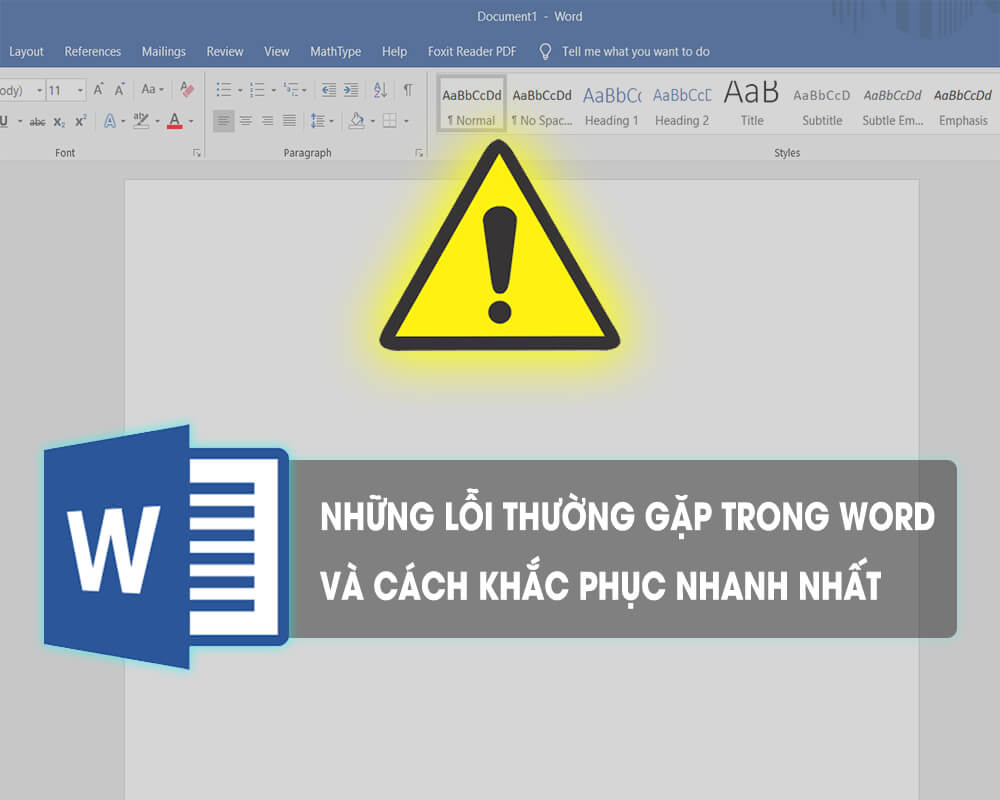1000x800 pixels.
Task: Expand the font color palette arrow
Action: click(x=191, y=121)
